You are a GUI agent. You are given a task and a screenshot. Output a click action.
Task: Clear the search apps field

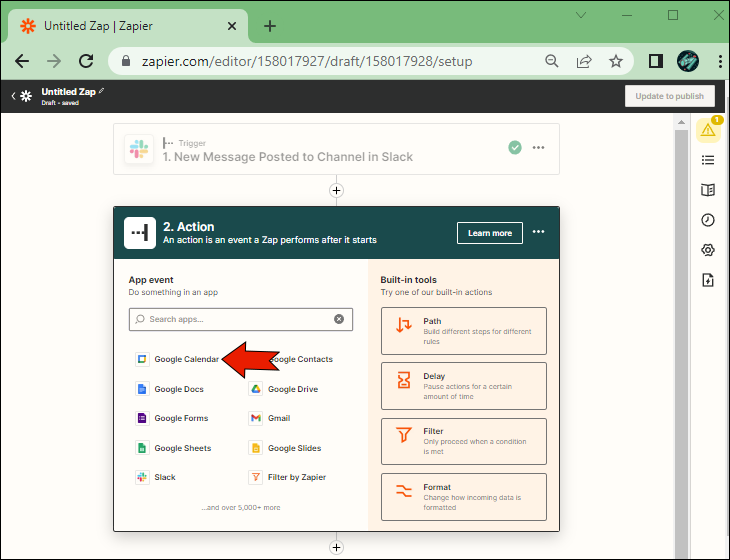tap(339, 319)
